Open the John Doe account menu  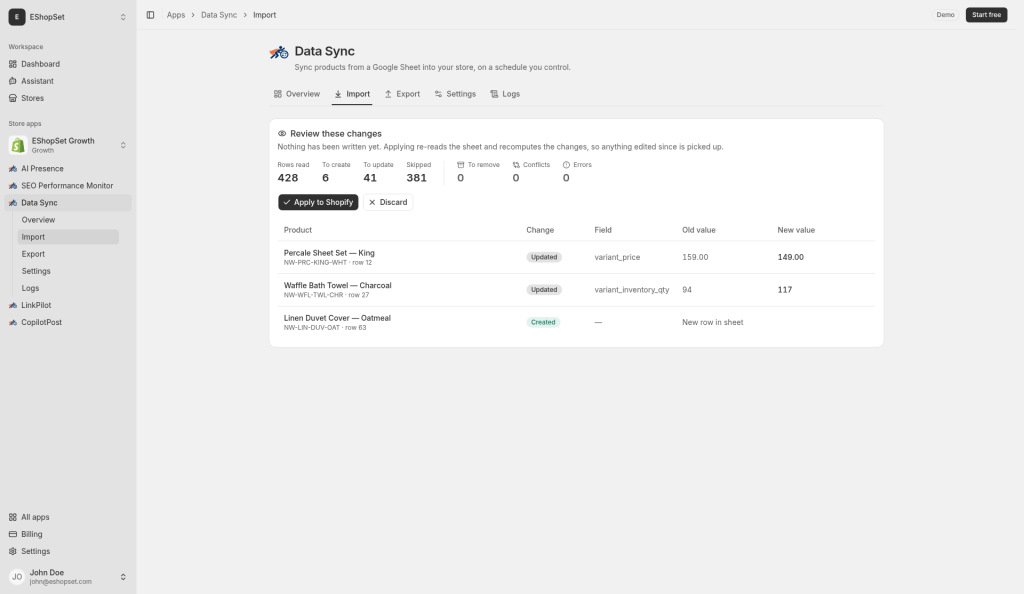tap(68, 577)
